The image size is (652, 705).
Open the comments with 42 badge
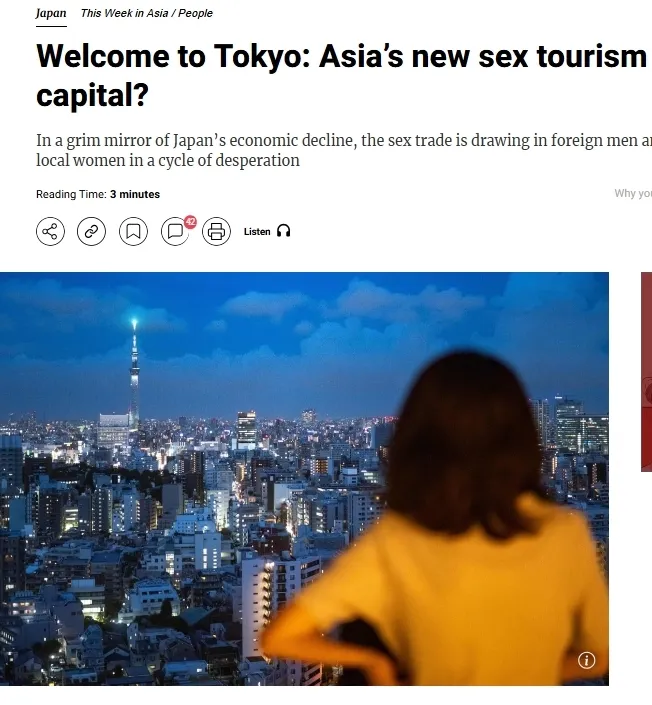(x=175, y=232)
